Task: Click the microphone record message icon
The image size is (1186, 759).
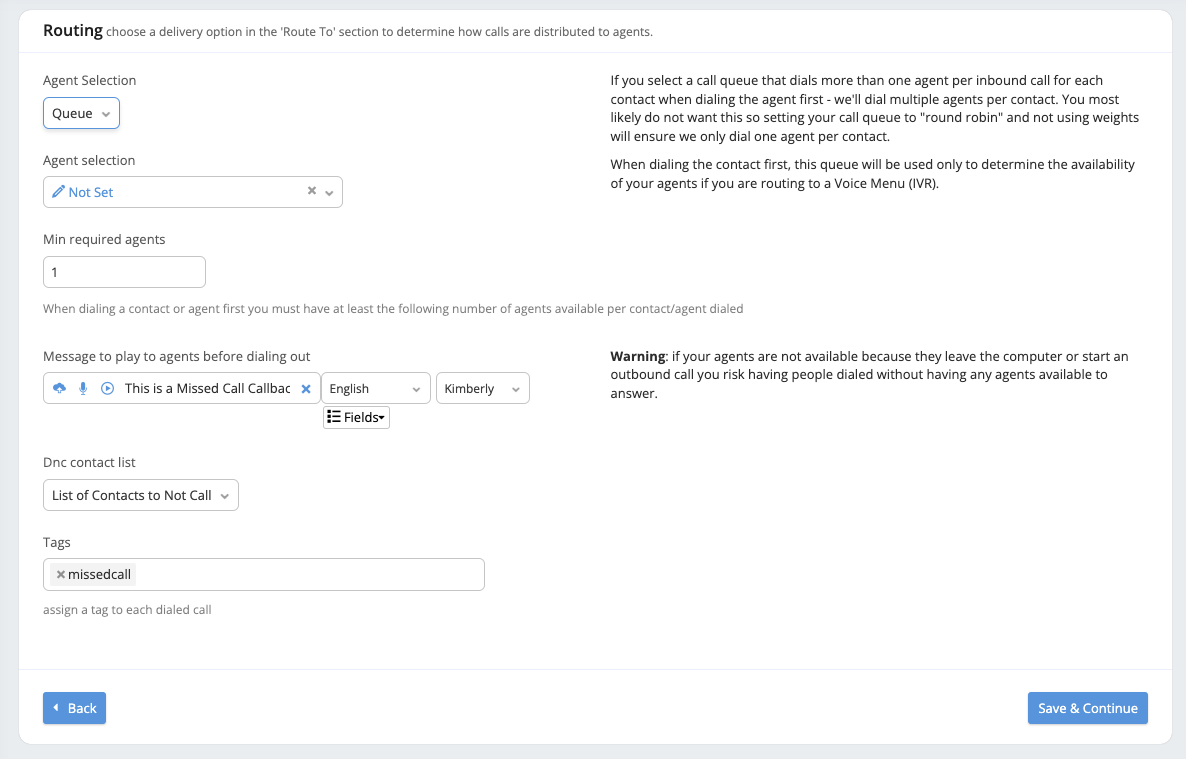Action: click(x=83, y=388)
